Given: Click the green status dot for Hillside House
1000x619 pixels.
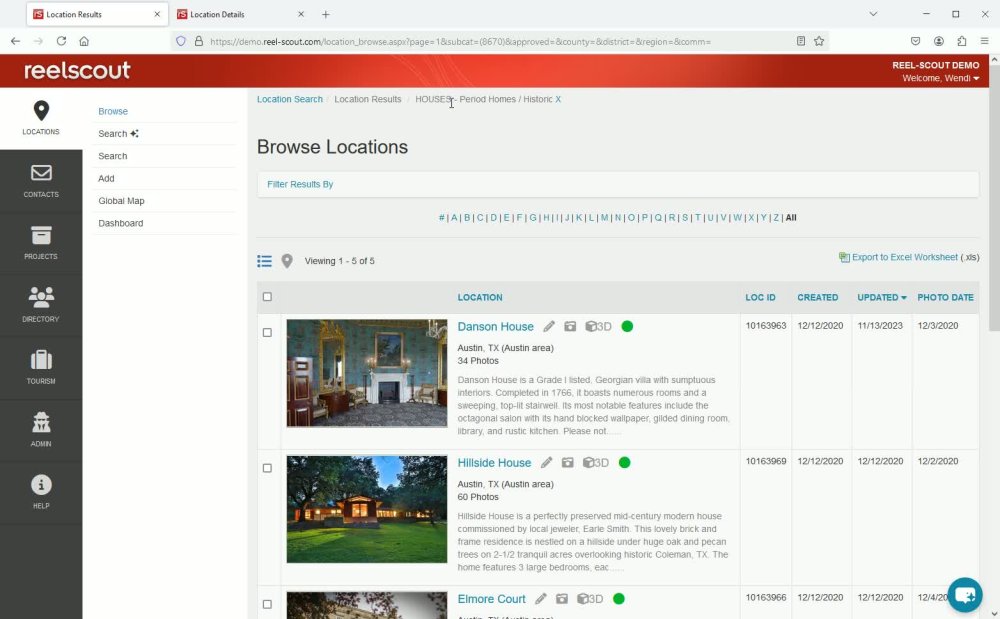Looking at the screenshot, I should pos(624,463).
